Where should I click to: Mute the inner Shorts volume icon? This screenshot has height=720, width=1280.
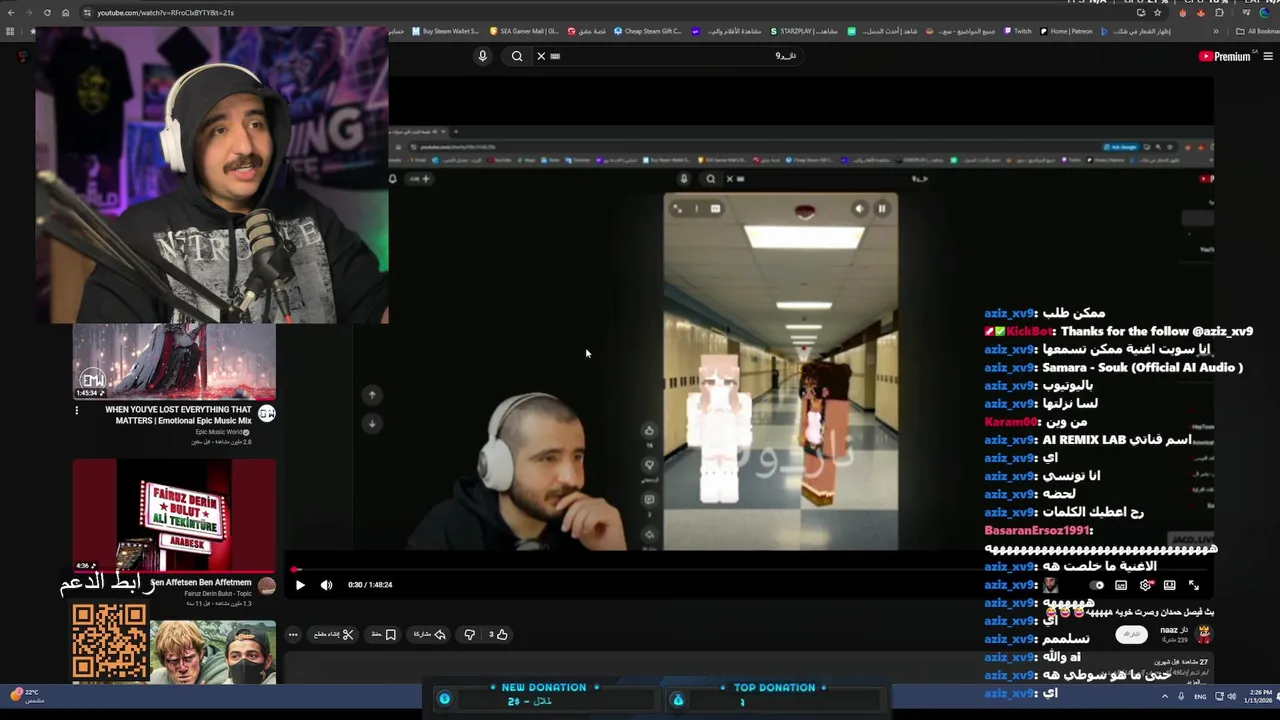pos(859,209)
